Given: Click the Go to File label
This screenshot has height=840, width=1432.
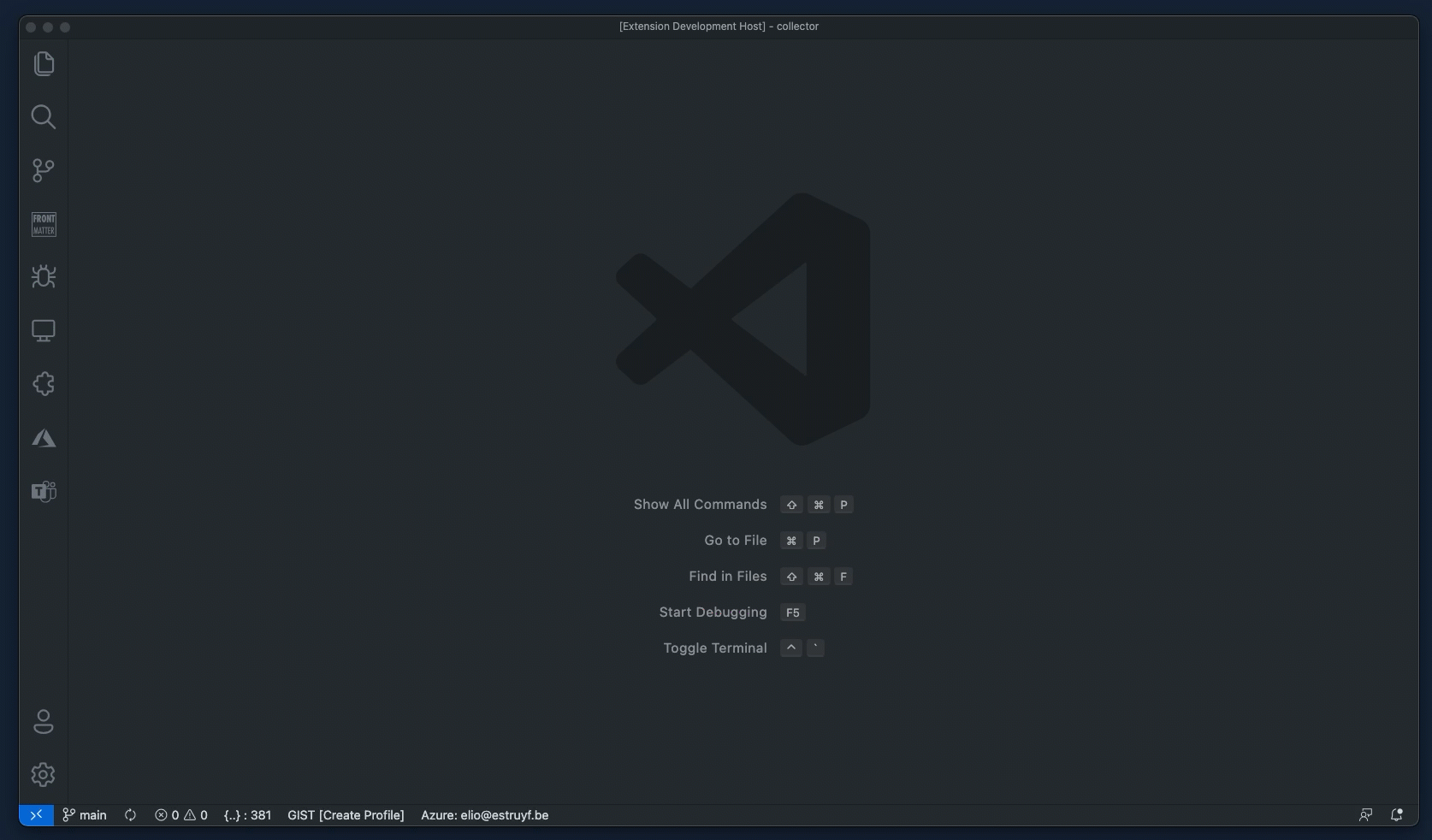Looking at the screenshot, I should [736, 541].
